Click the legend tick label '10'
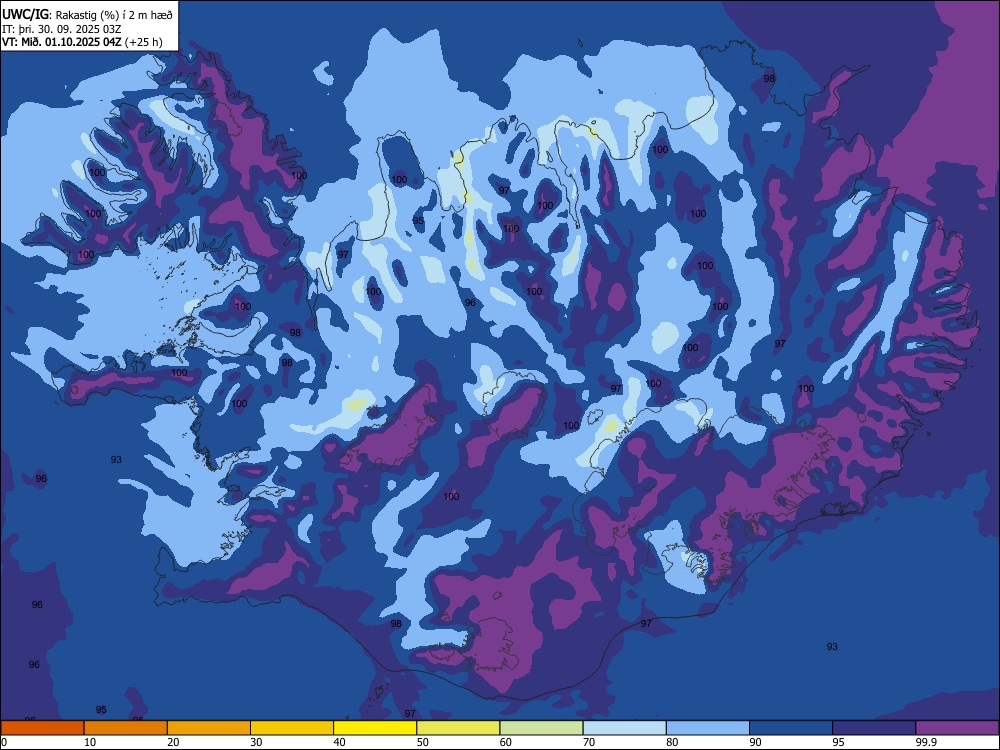This screenshot has width=1000, height=750. tap(90, 742)
